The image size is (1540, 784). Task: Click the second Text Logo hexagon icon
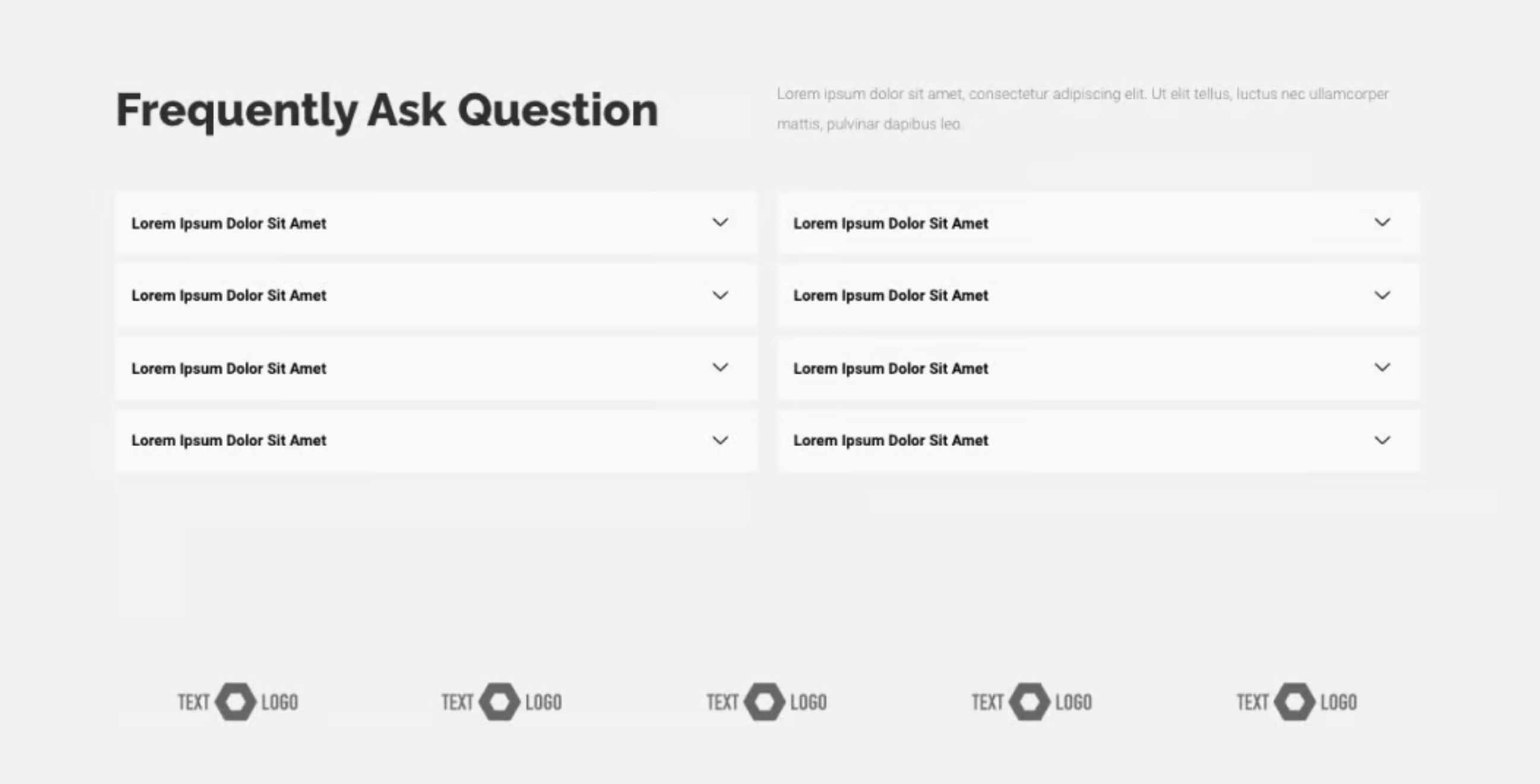[x=500, y=701]
